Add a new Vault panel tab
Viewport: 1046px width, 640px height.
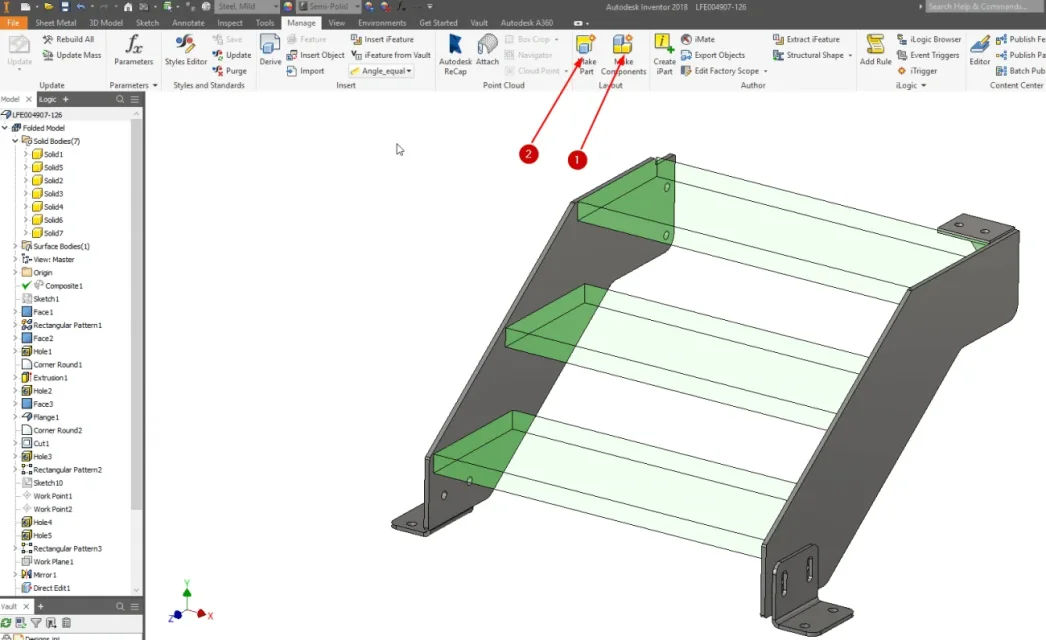pyautogui.click(x=40, y=606)
